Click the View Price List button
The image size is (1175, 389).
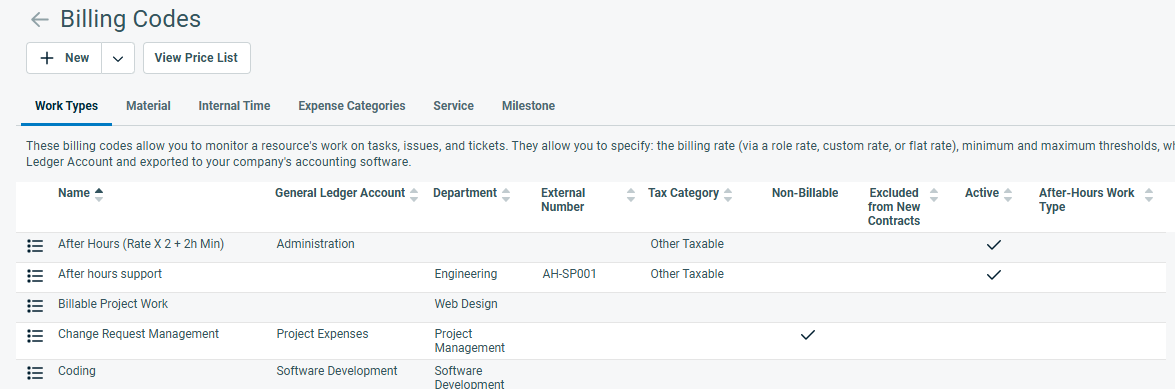196,58
